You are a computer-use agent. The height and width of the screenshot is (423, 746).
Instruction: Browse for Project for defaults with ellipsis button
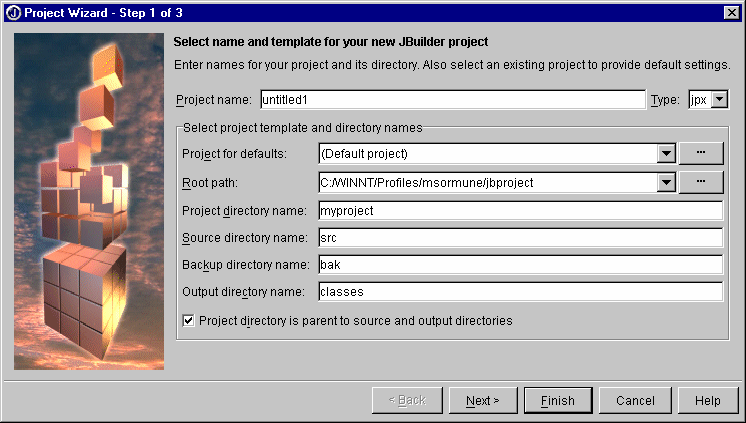tap(701, 153)
